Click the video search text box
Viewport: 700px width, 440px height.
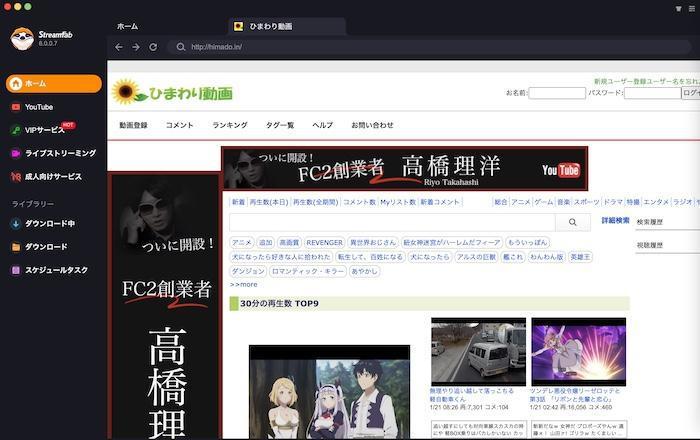point(392,222)
